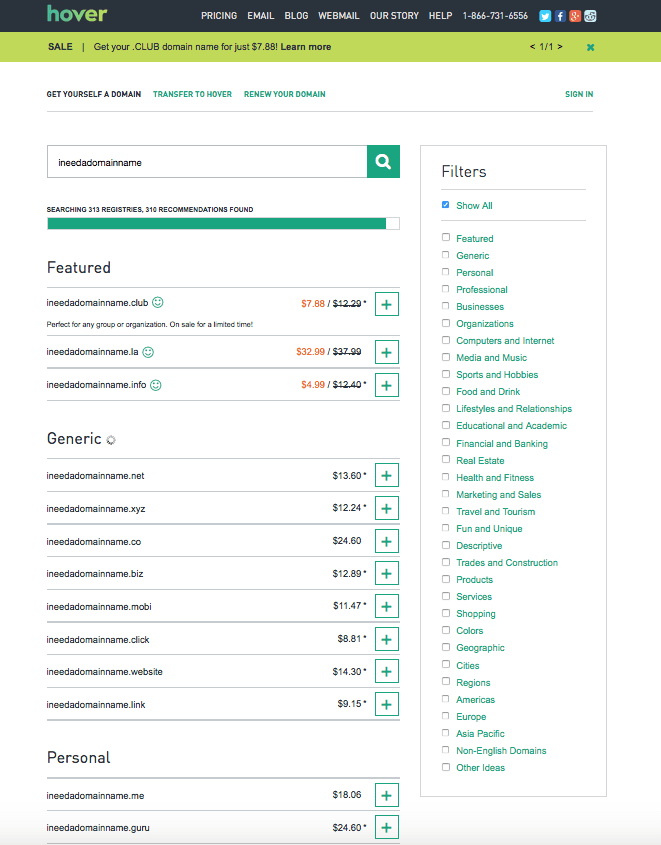The image size is (661, 845).
Task: Check the Europe filter checkbox
Action: (x=446, y=716)
